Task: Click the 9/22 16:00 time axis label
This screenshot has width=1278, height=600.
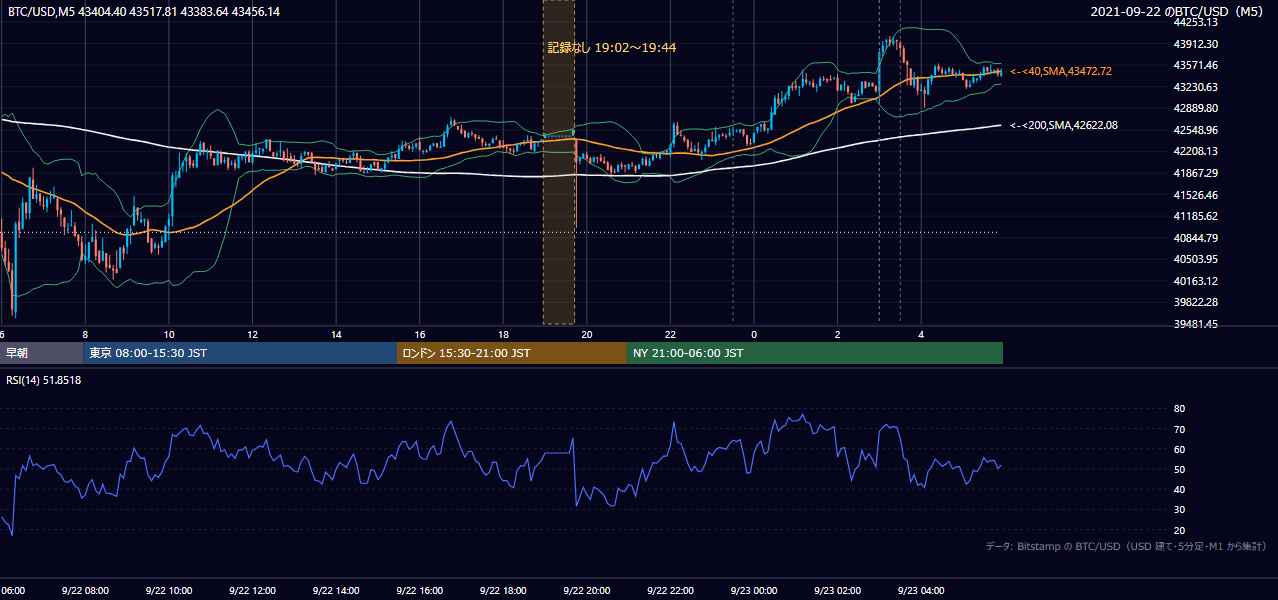Action: [x=419, y=591]
